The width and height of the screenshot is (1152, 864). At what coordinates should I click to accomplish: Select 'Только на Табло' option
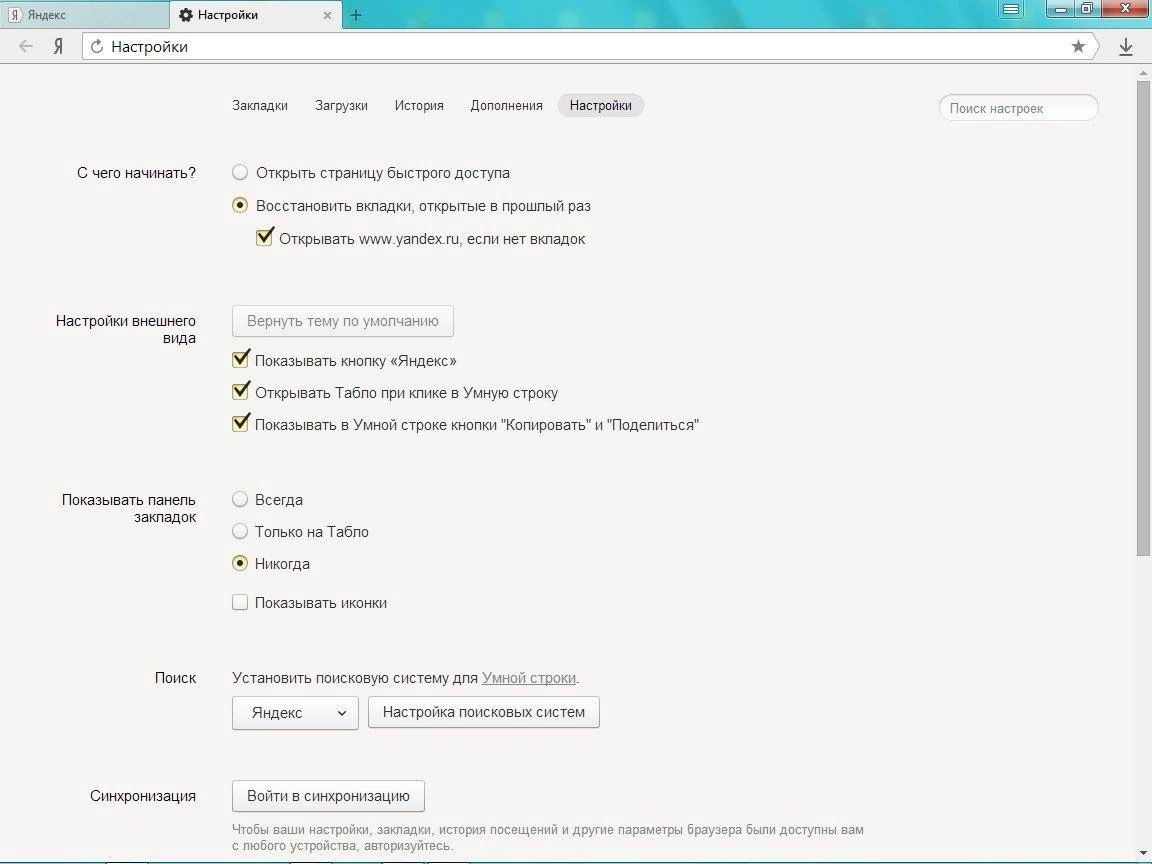(x=240, y=531)
